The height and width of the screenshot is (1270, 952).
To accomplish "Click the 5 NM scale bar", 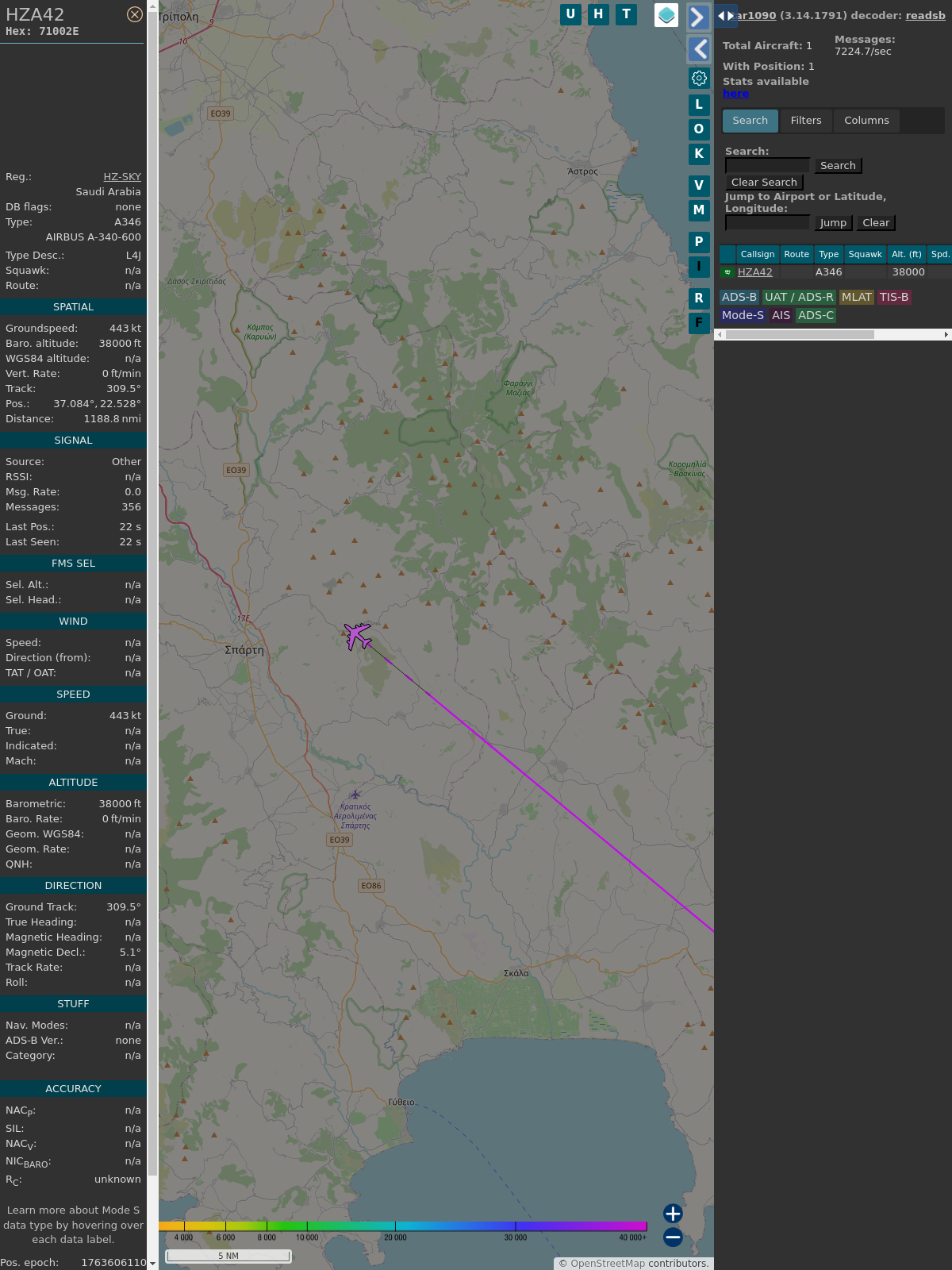I will (228, 1256).
